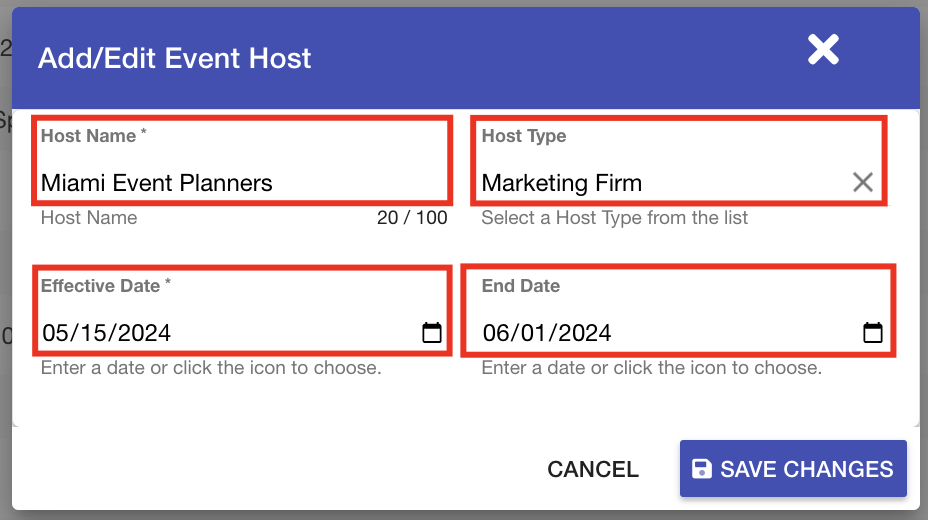The height and width of the screenshot is (520, 928).
Task: Click the 'Select a Host Type from the list' hint
Action: coord(614,218)
